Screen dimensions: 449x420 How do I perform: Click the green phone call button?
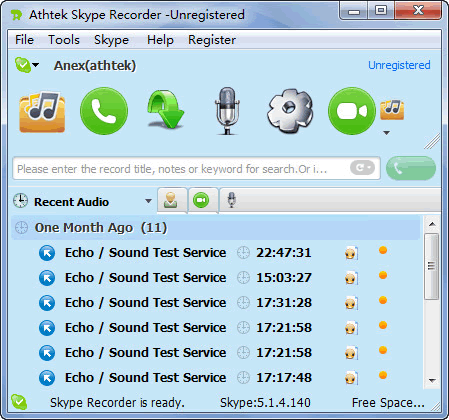pyautogui.click(x=104, y=111)
